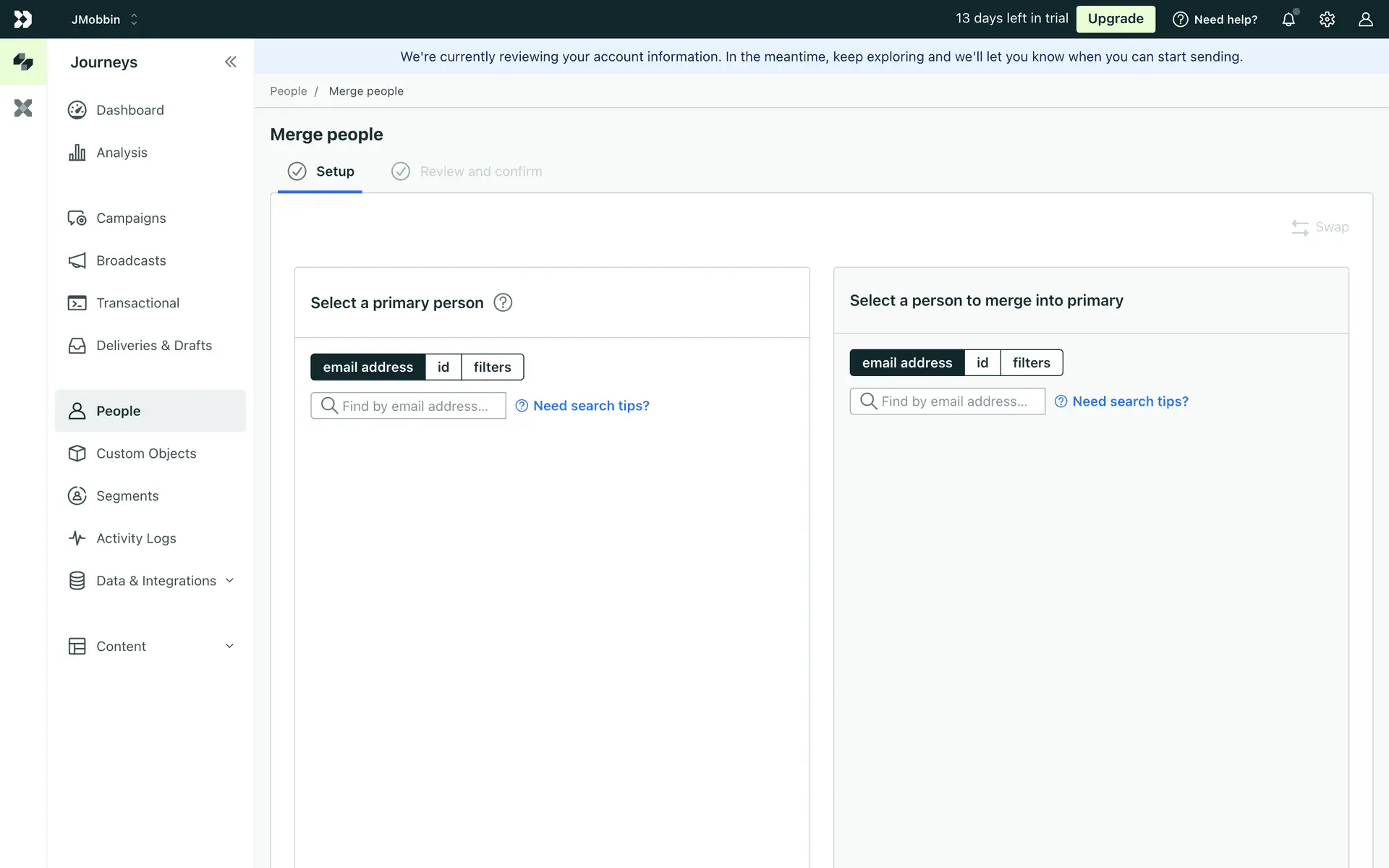Switch to the Journeys product icon in the left rail
This screenshot has height=868, width=1389.
23,62
